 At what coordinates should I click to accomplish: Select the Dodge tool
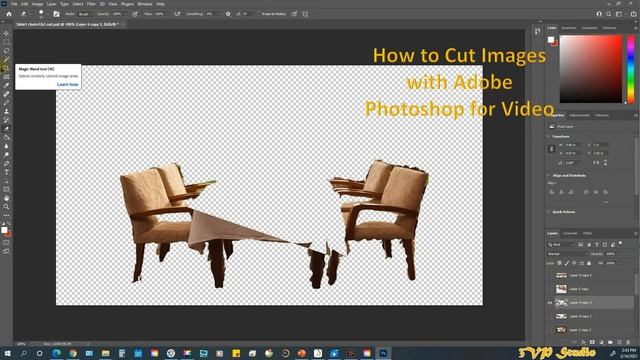6,155
